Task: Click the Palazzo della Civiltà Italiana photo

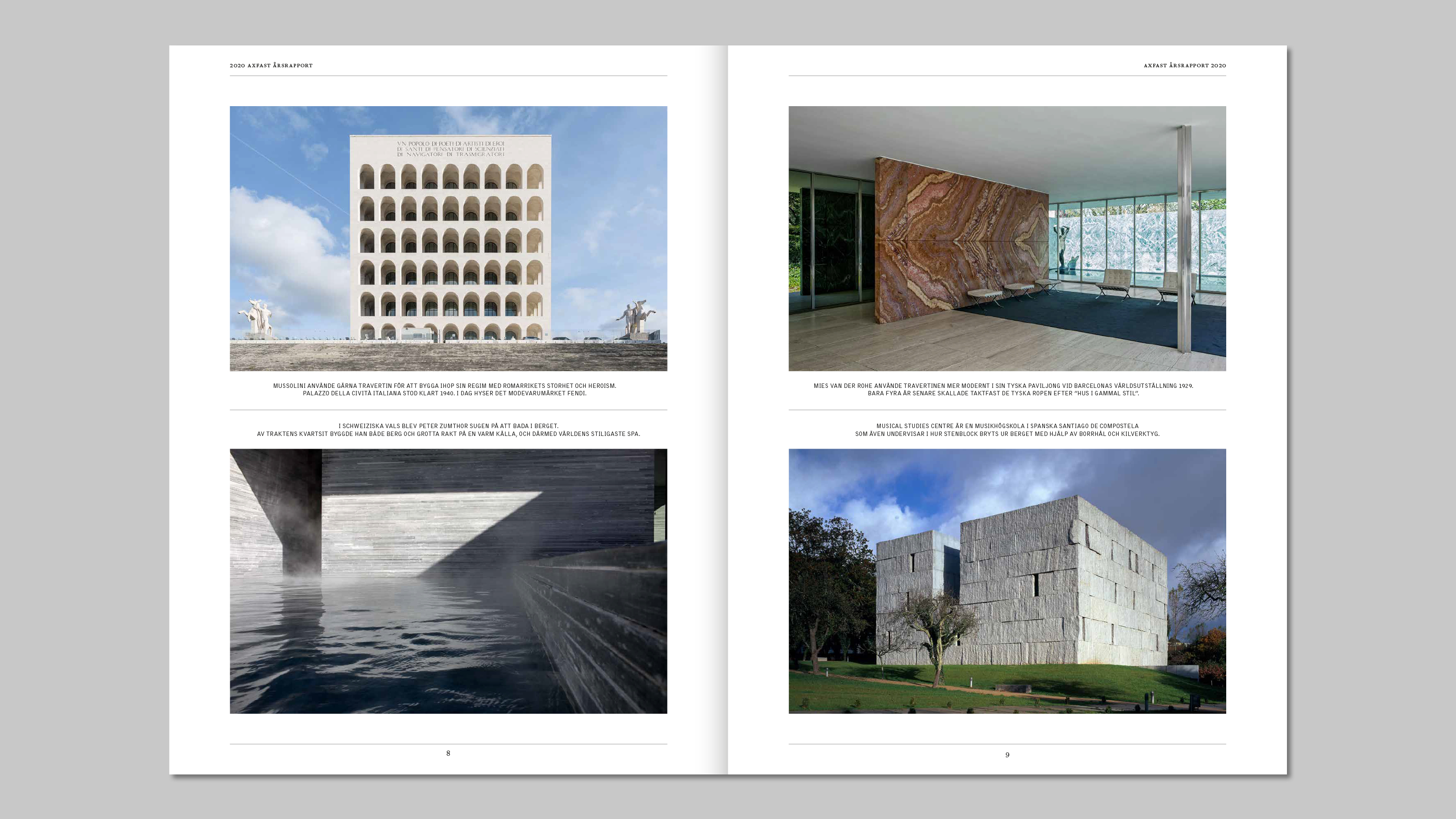Action: (x=448, y=238)
